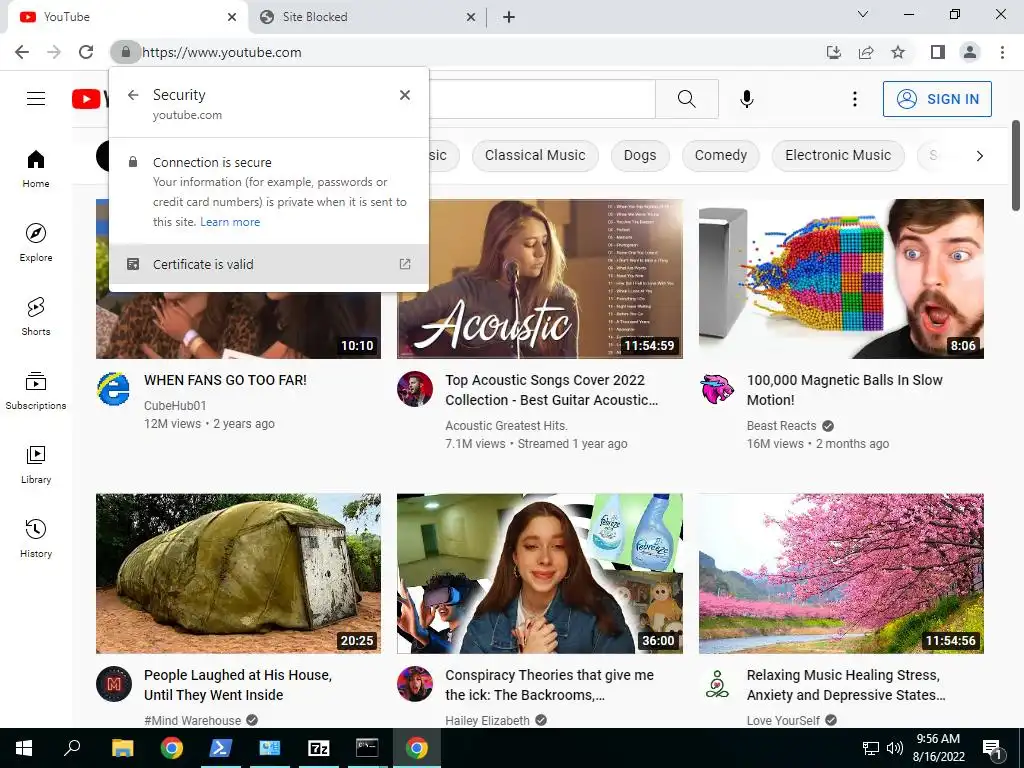Open Home in the sidebar

point(36,168)
